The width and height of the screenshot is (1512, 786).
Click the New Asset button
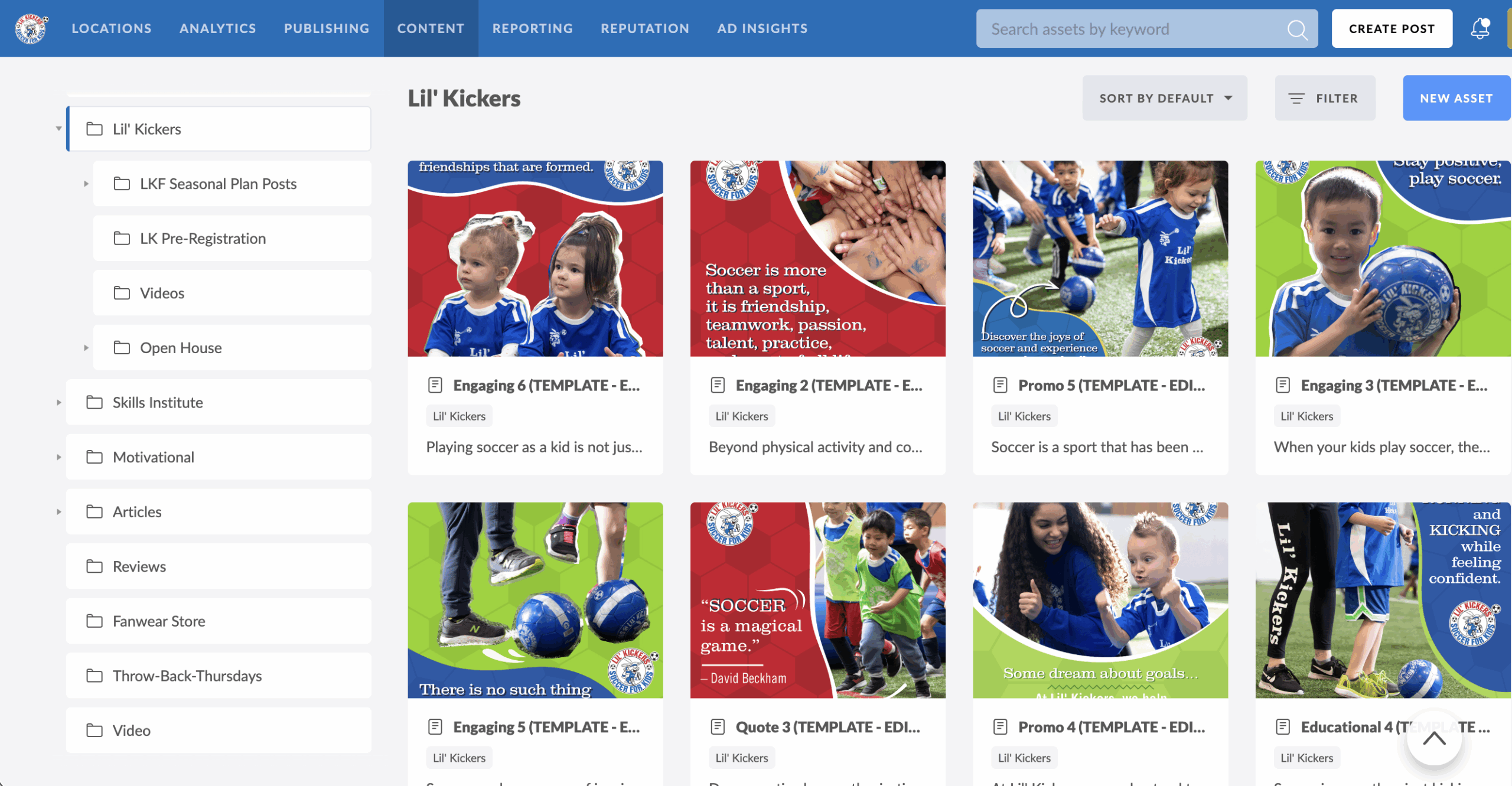[x=1456, y=99]
